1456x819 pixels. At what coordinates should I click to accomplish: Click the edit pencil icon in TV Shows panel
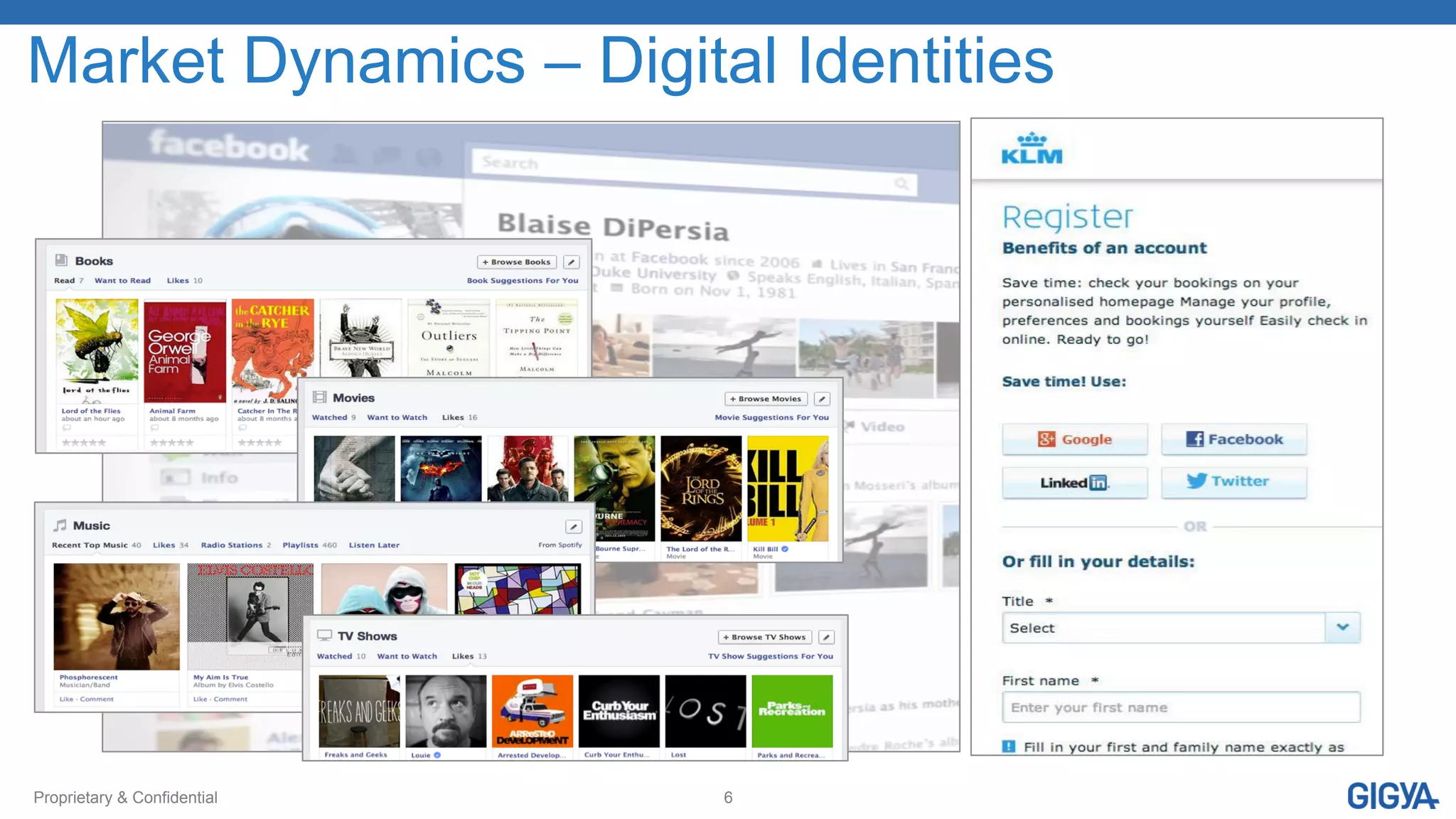tap(826, 637)
